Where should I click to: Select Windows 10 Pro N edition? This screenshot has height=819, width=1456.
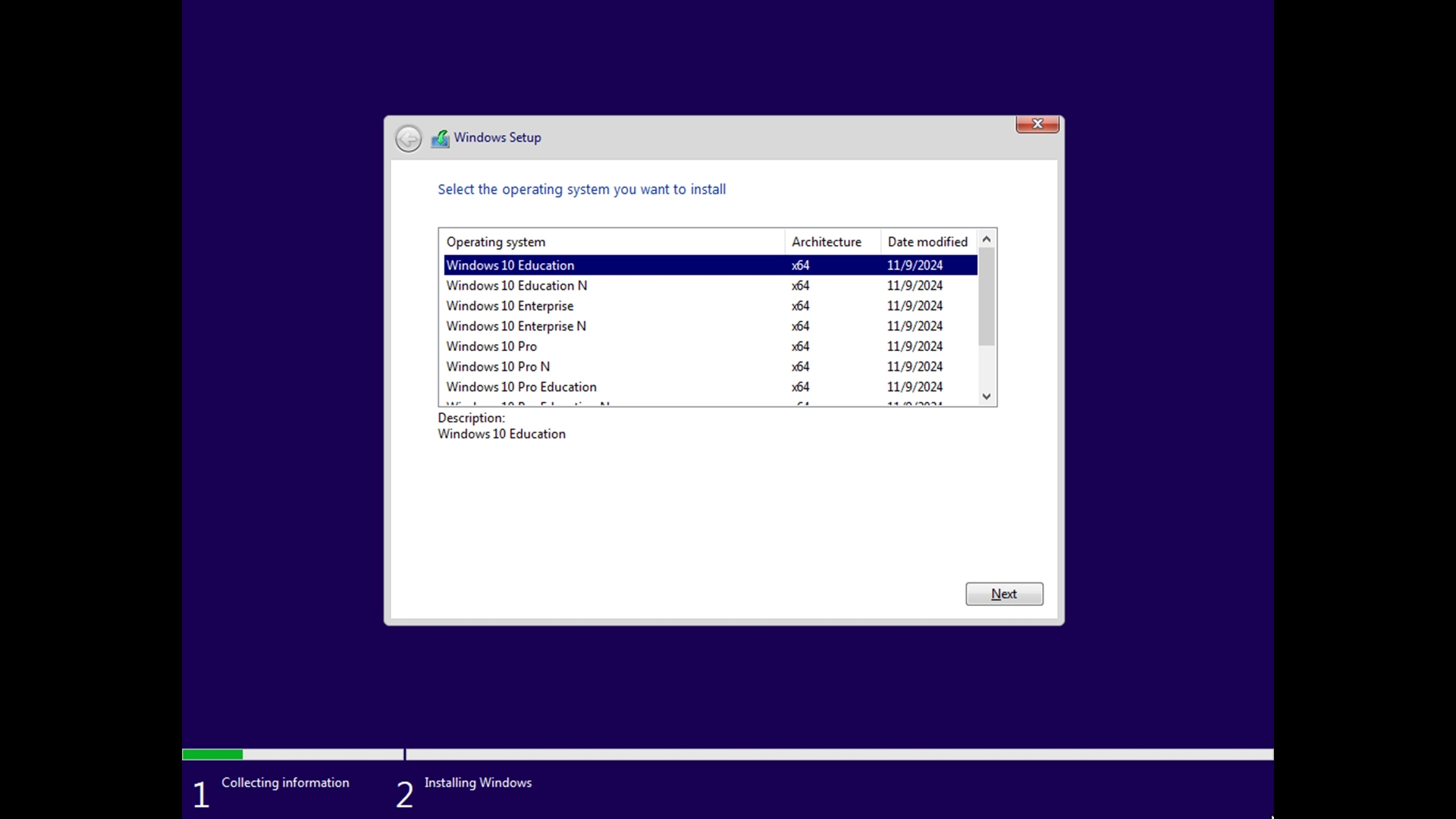[x=711, y=366]
